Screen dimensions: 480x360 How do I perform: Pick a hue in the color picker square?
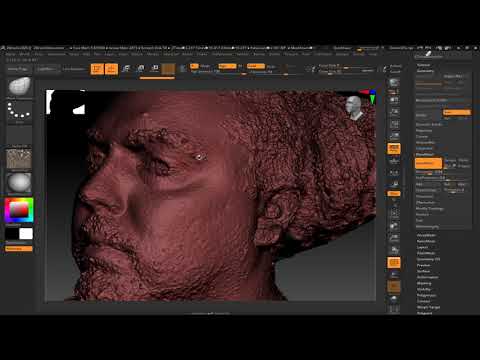click(19, 210)
